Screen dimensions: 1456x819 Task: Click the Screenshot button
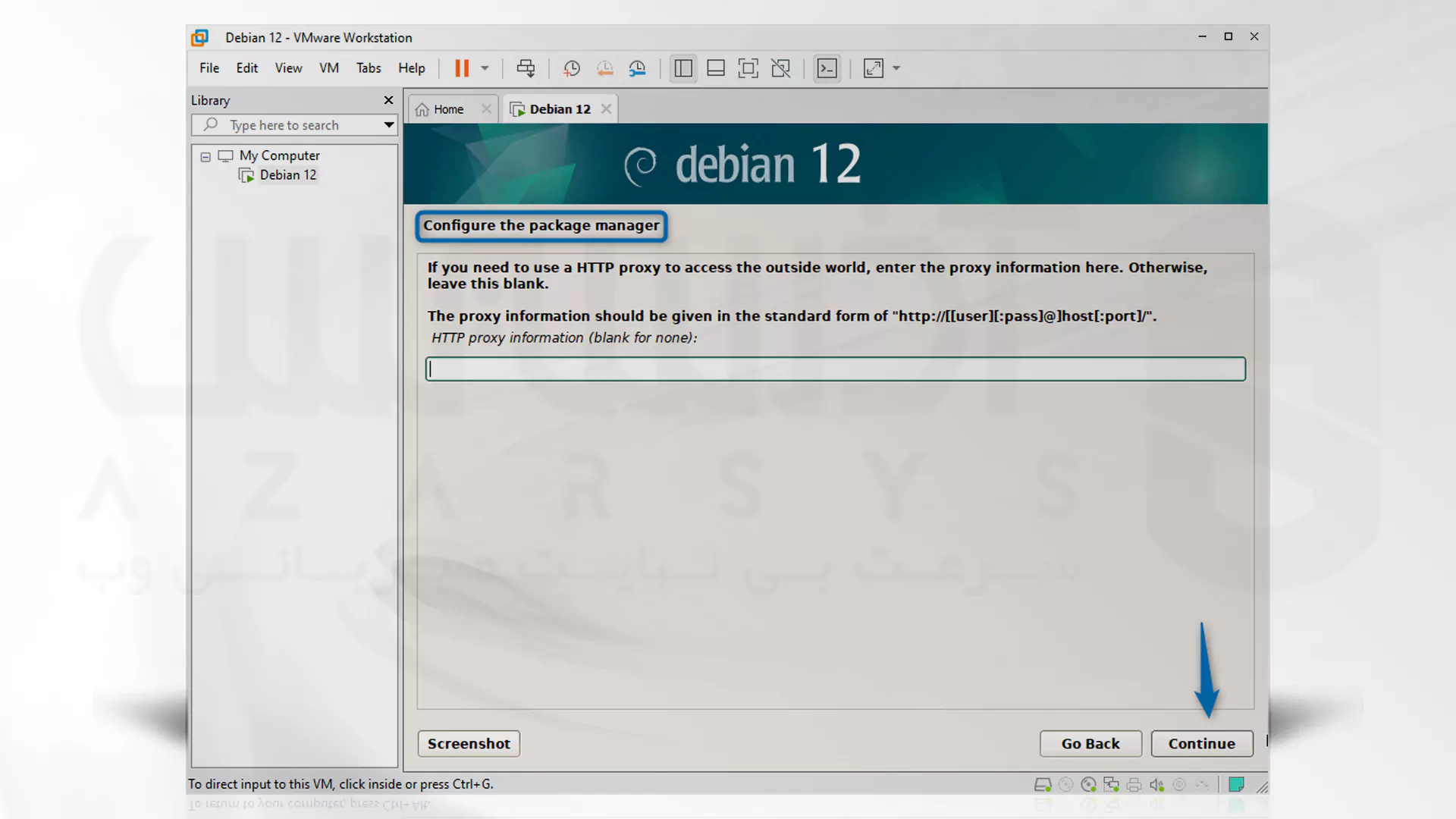tap(469, 743)
